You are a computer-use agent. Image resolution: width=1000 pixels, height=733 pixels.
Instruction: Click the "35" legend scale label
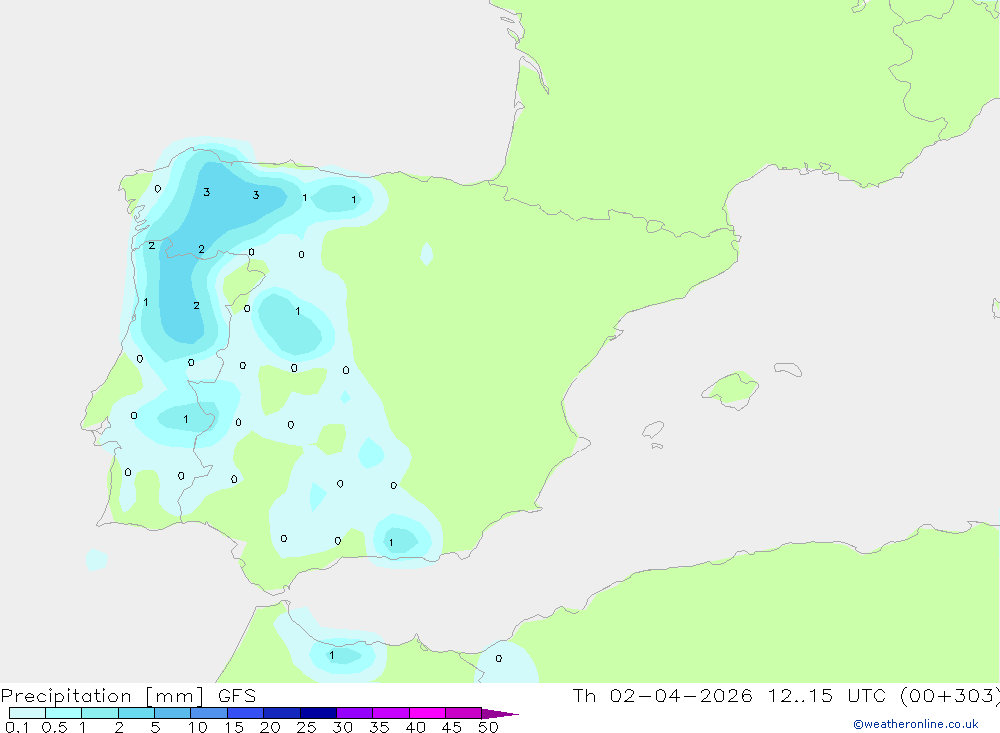click(379, 727)
